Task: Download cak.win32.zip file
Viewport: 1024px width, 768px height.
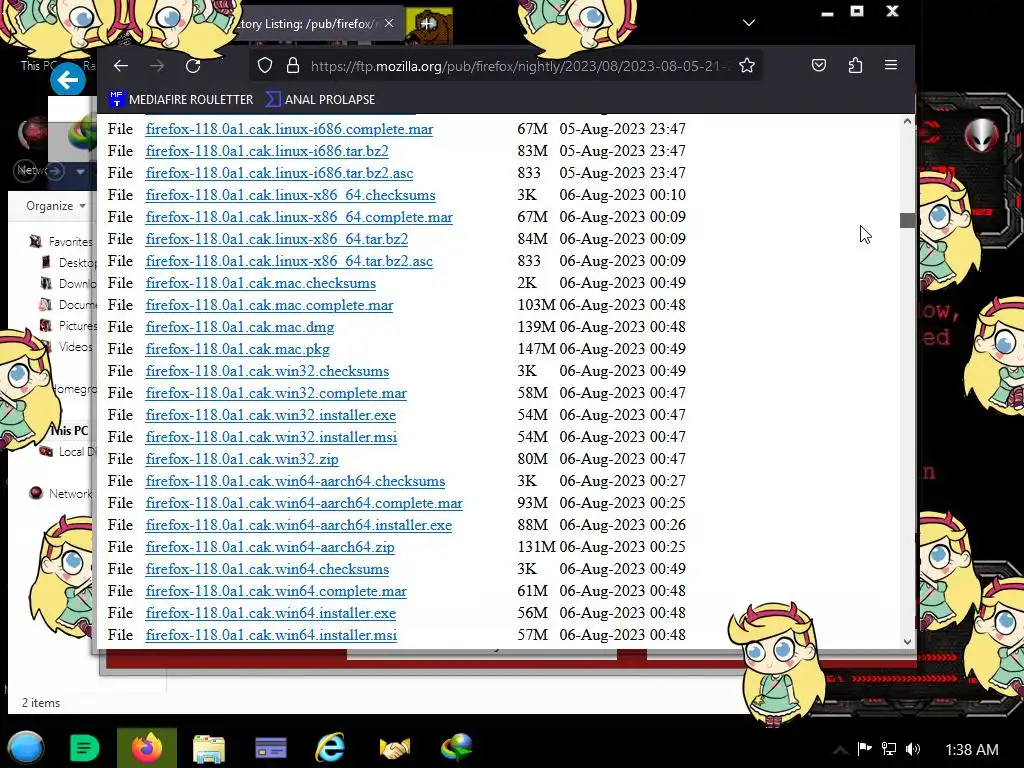Action: click(x=242, y=459)
